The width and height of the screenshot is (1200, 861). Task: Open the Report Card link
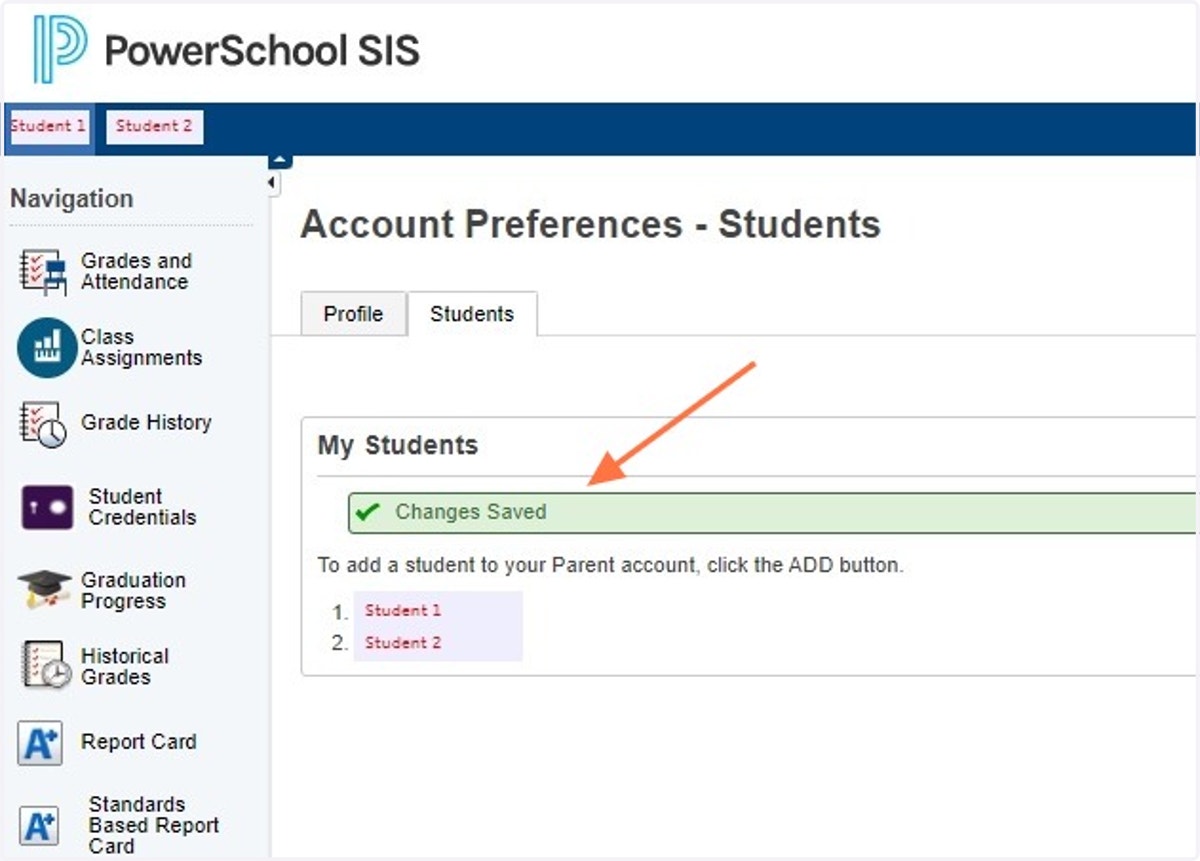[x=138, y=742]
